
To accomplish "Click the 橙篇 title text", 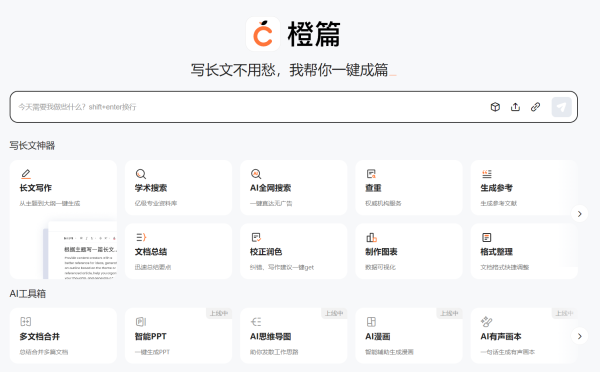I will pyautogui.click(x=314, y=34).
